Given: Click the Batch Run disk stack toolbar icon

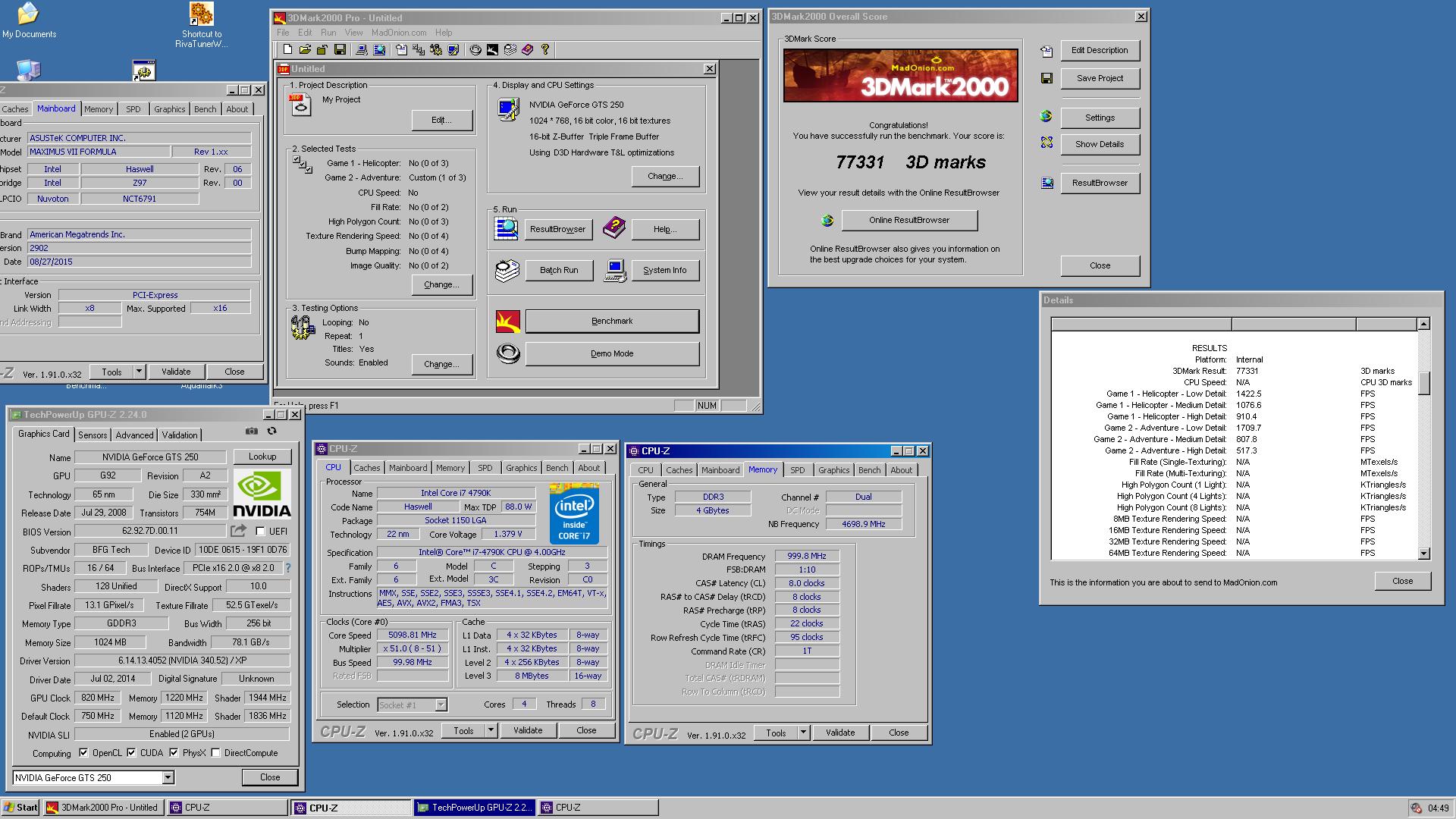Looking at the screenshot, I should tap(510, 49).
